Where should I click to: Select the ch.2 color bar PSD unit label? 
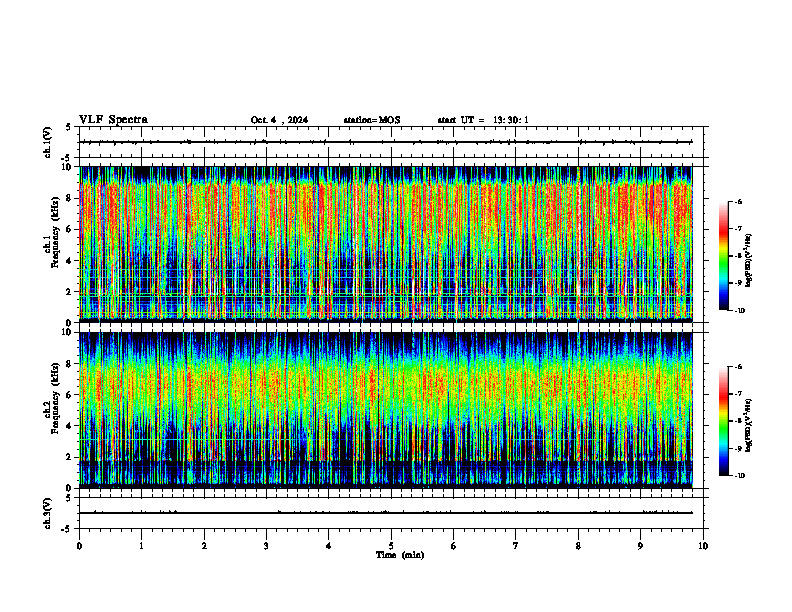coord(748,425)
